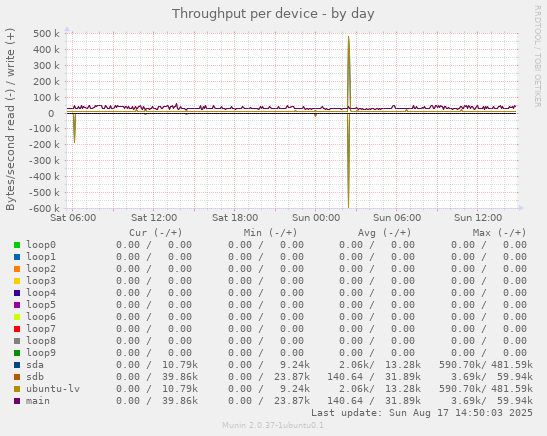Click the 'Sun 00:00' x-axis label
This screenshot has height=436, width=547.
(316, 218)
